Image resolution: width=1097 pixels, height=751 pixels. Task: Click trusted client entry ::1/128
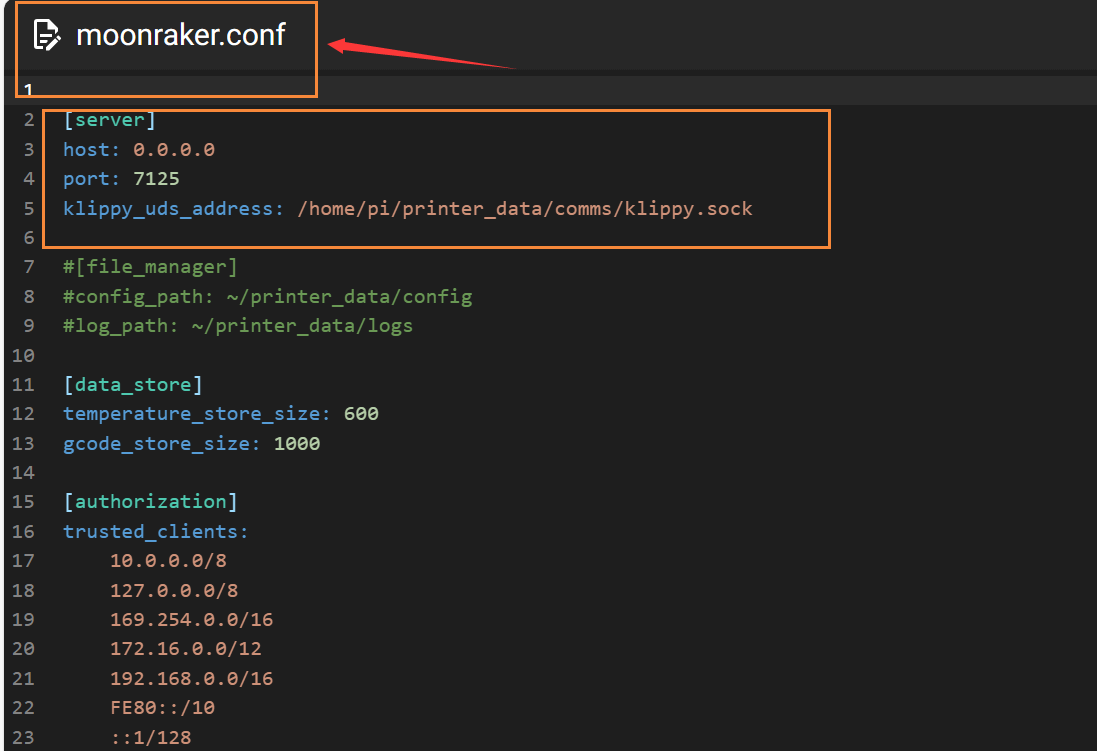click(x=150, y=738)
